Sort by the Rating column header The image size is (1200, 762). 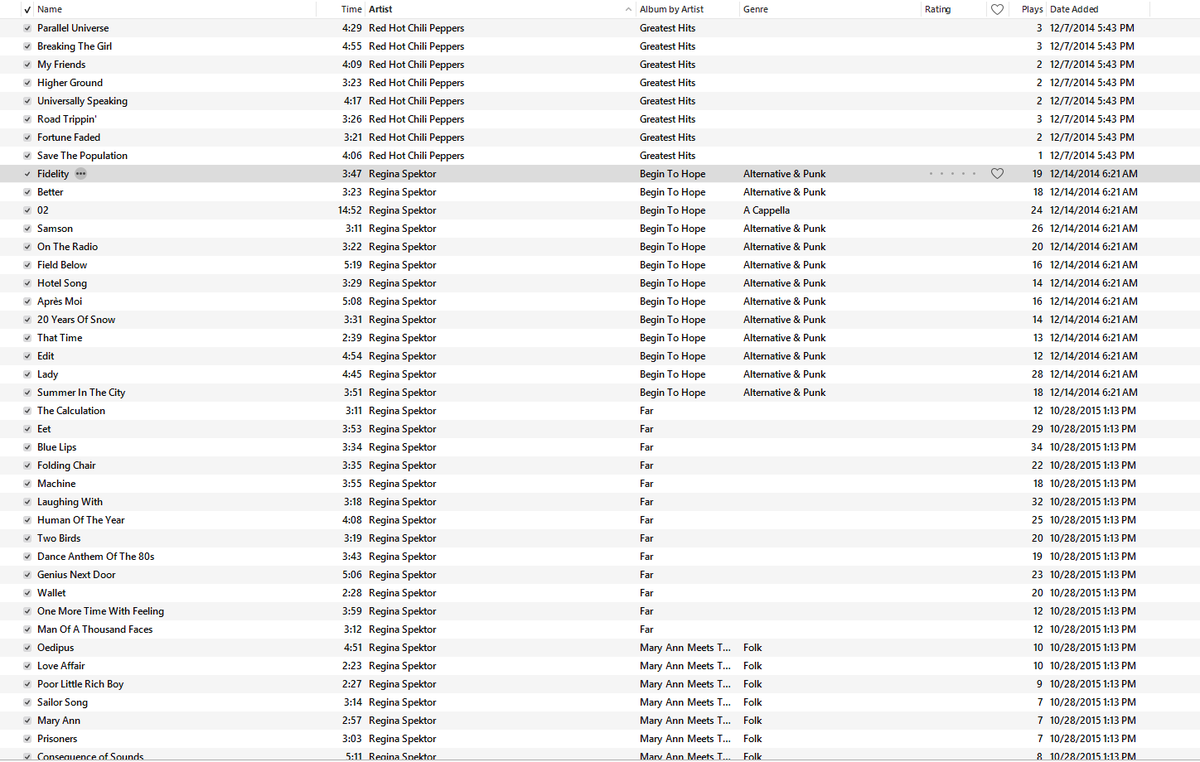pos(938,9)
